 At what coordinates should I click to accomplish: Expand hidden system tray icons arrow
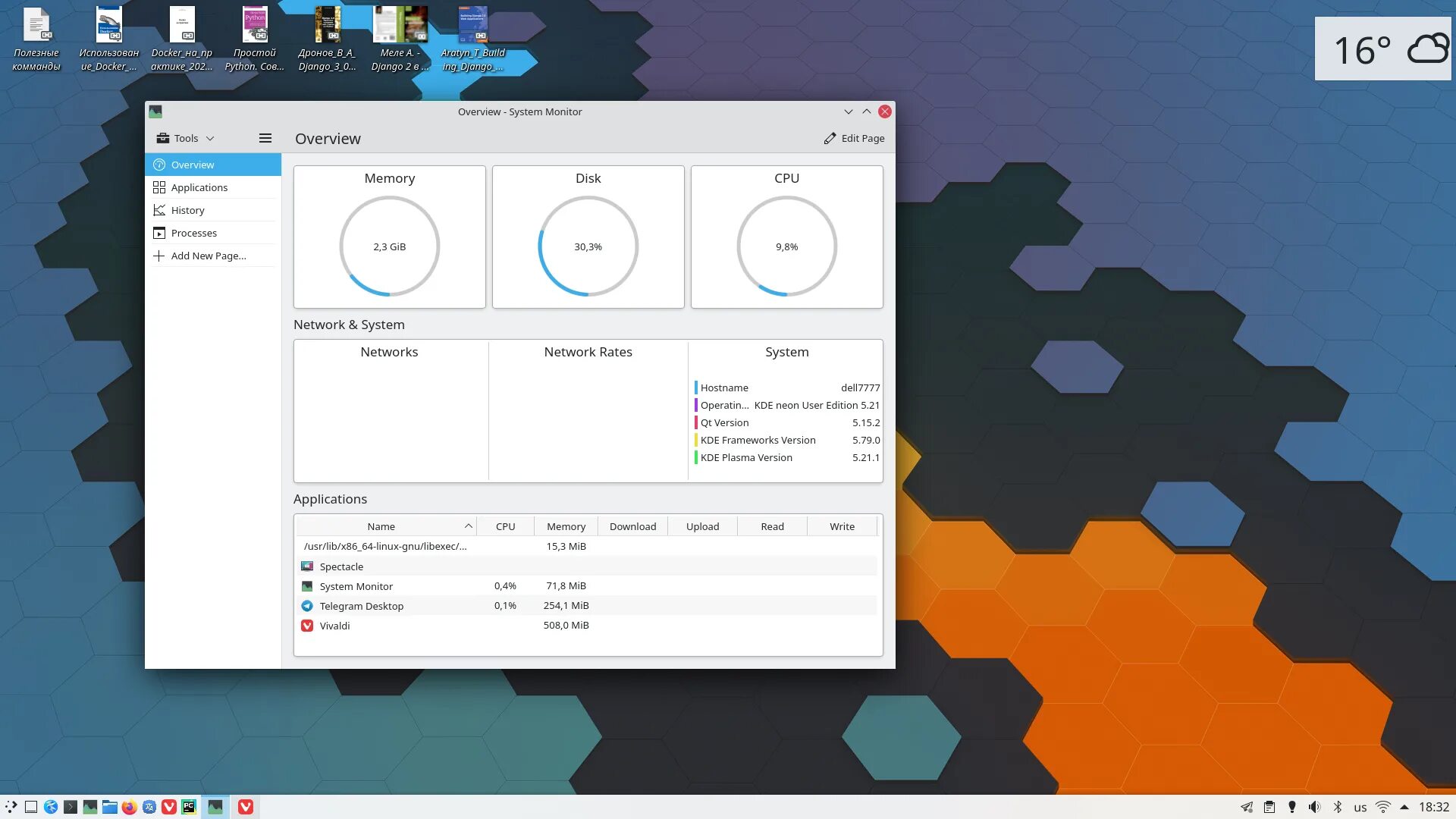(x=1404, y=807)
